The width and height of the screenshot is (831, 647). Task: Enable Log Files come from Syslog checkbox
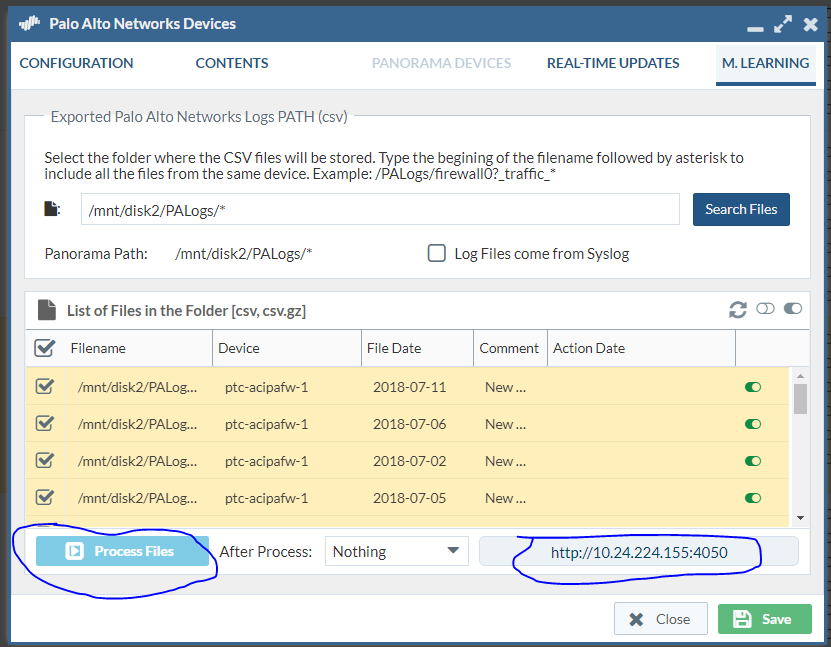tap(437, 253)
